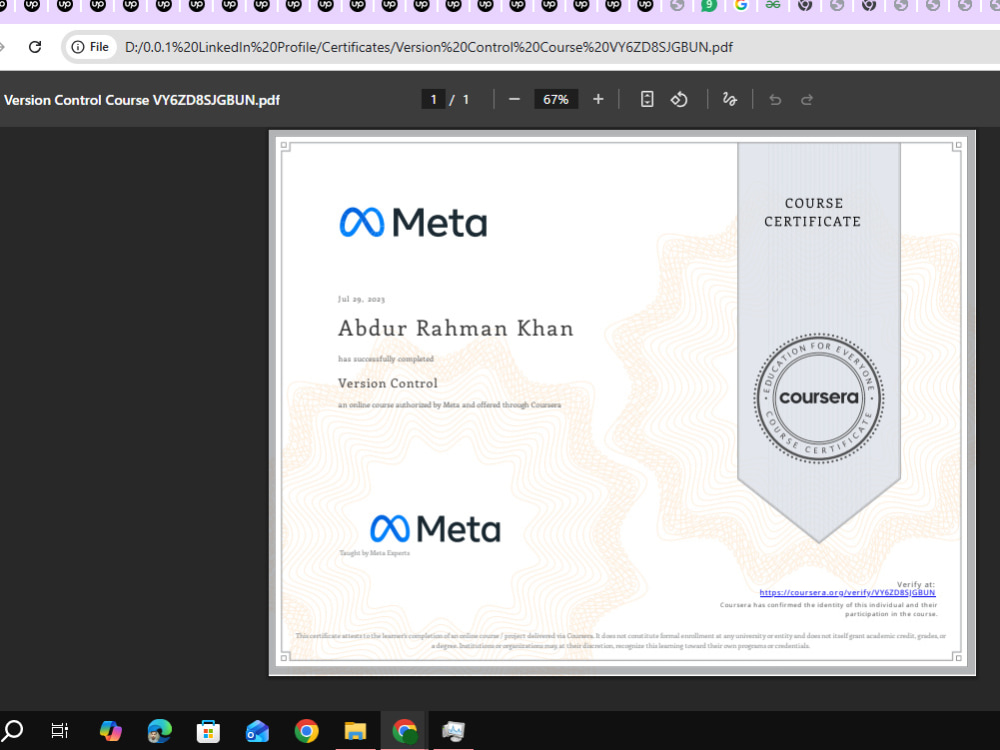
Task: Select the 67% zoom level field
Action: click(555, 99)
